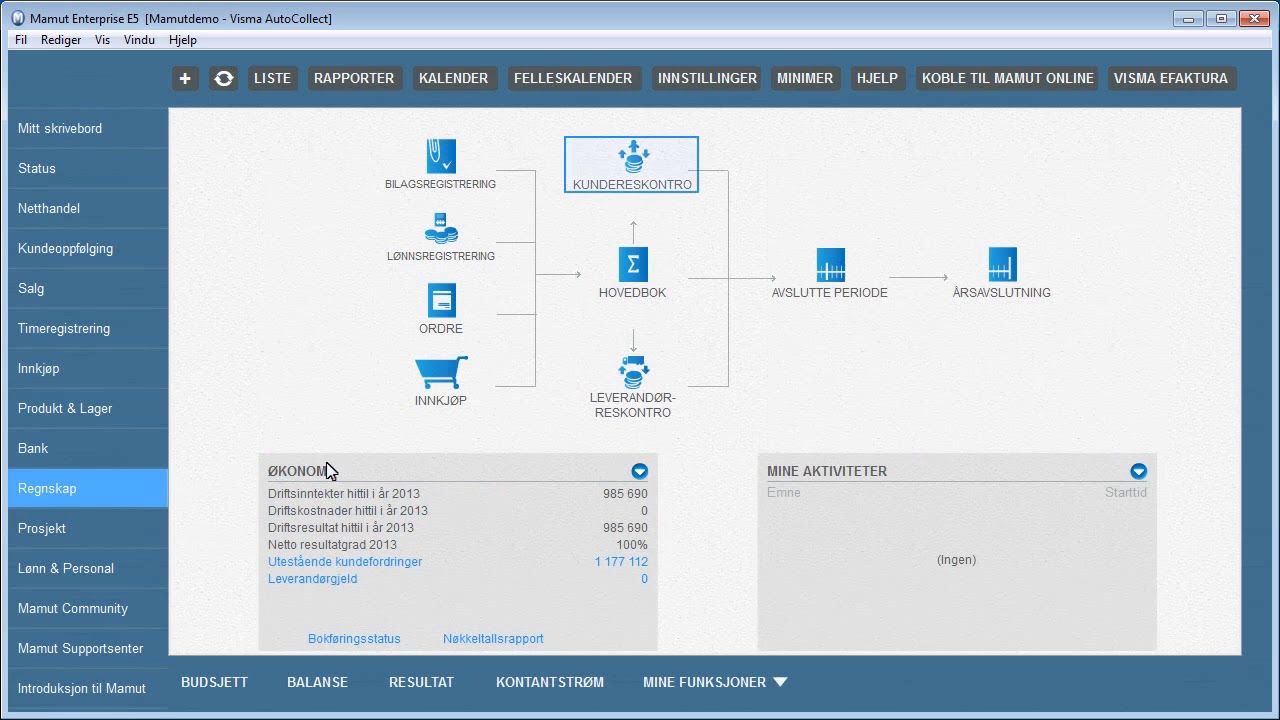The height and width of the screenshot is (720, 1280).
Task: Open the Hjelp menu
Action: coord(183,40)
